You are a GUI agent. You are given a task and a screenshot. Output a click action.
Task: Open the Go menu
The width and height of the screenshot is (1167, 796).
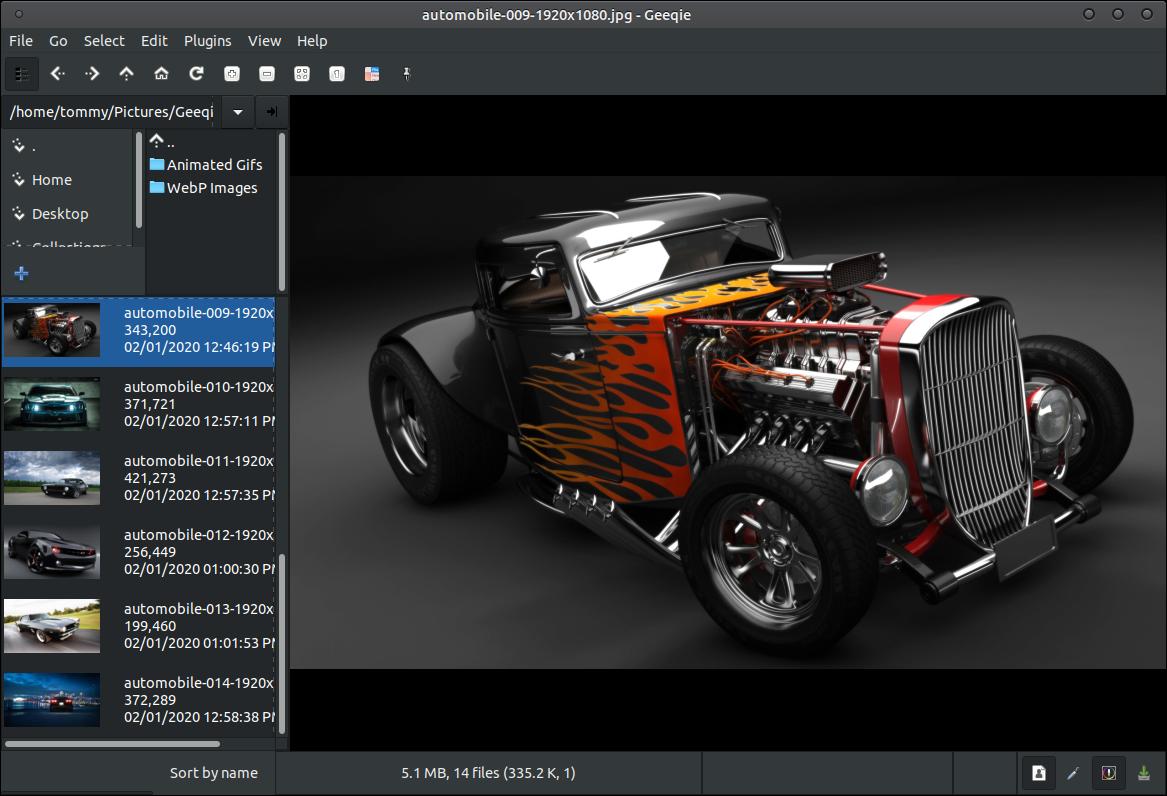(x=58, y=41)
